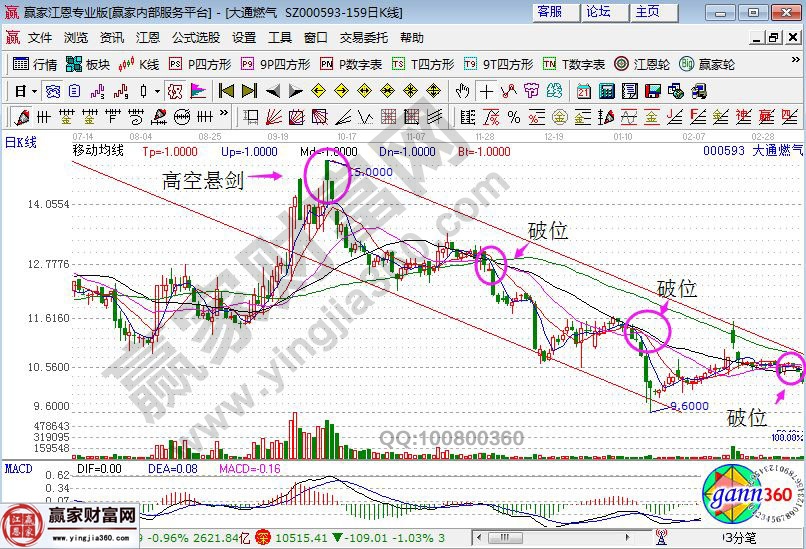Click the 9.6000 low price marker
Screen dimensions: 806x549
click(x=689, y=407)
